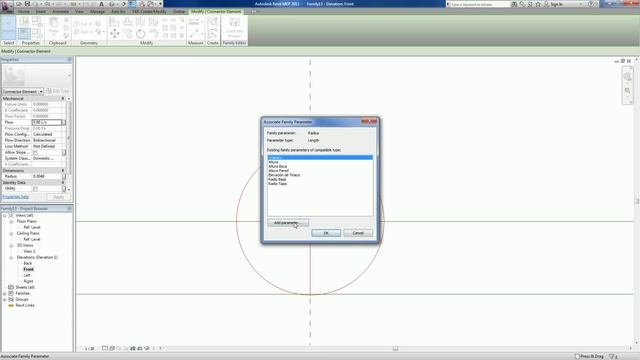Collapse the Identity Data properties group
Image resolution: width=640 pixels, height=360 pixels.
click(63, 182)
